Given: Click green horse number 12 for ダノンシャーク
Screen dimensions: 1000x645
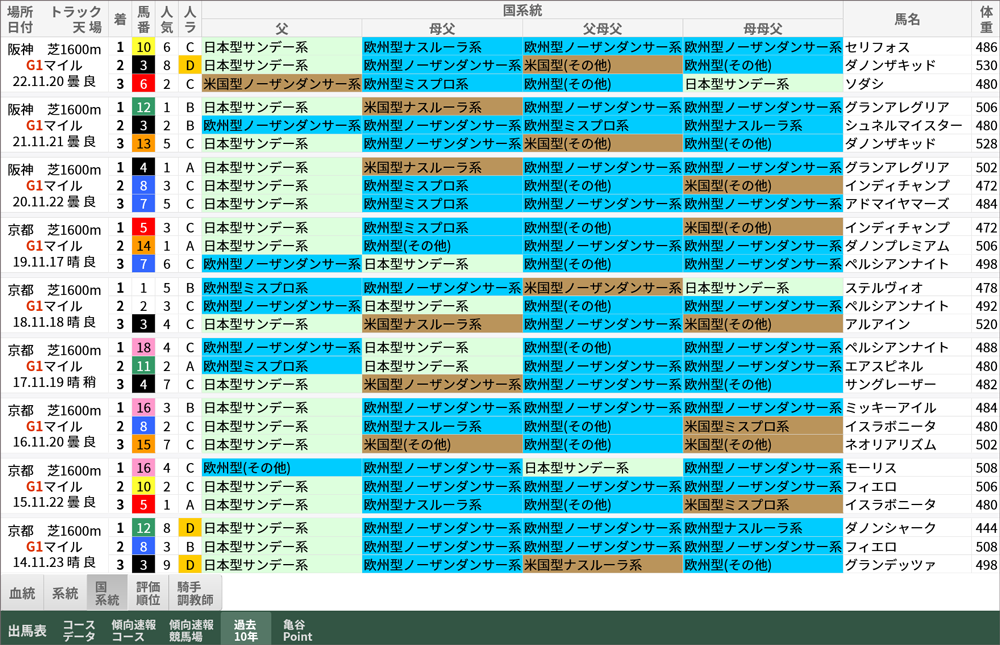Looking at the screenshot, I should [x=143, y=528].
